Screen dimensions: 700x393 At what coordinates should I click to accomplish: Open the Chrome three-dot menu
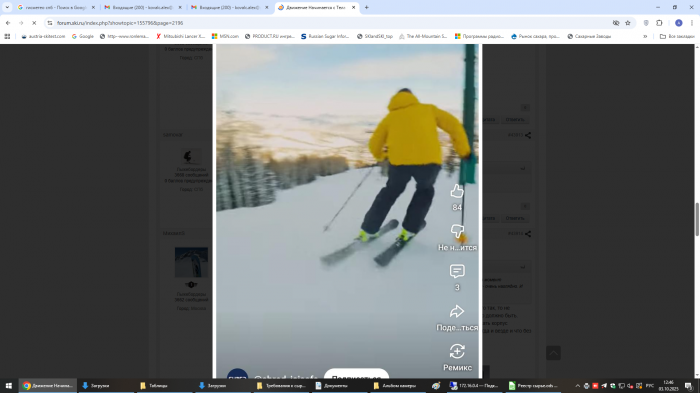[692, 23]
